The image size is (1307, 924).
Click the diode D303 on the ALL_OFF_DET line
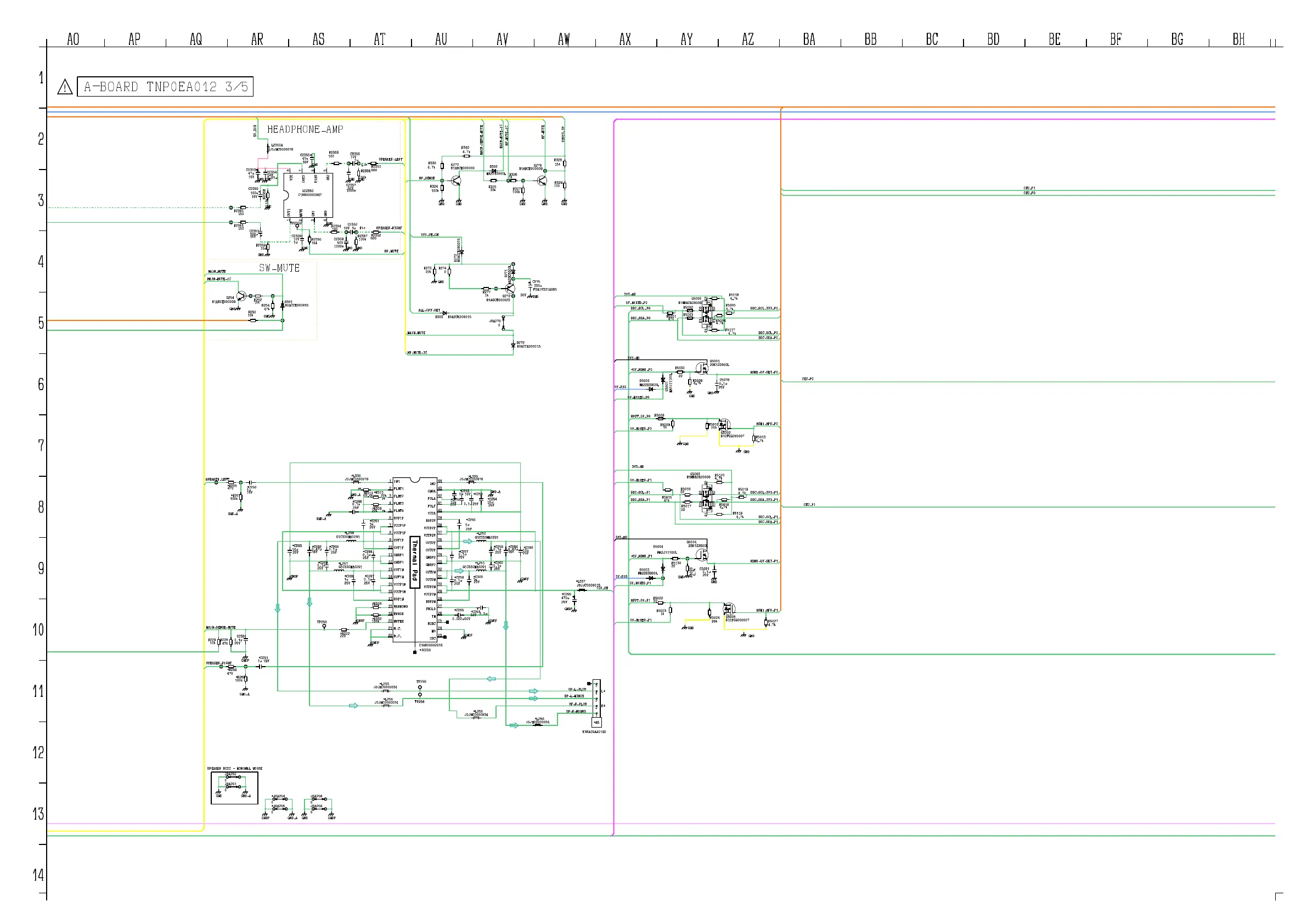[444, 313]
